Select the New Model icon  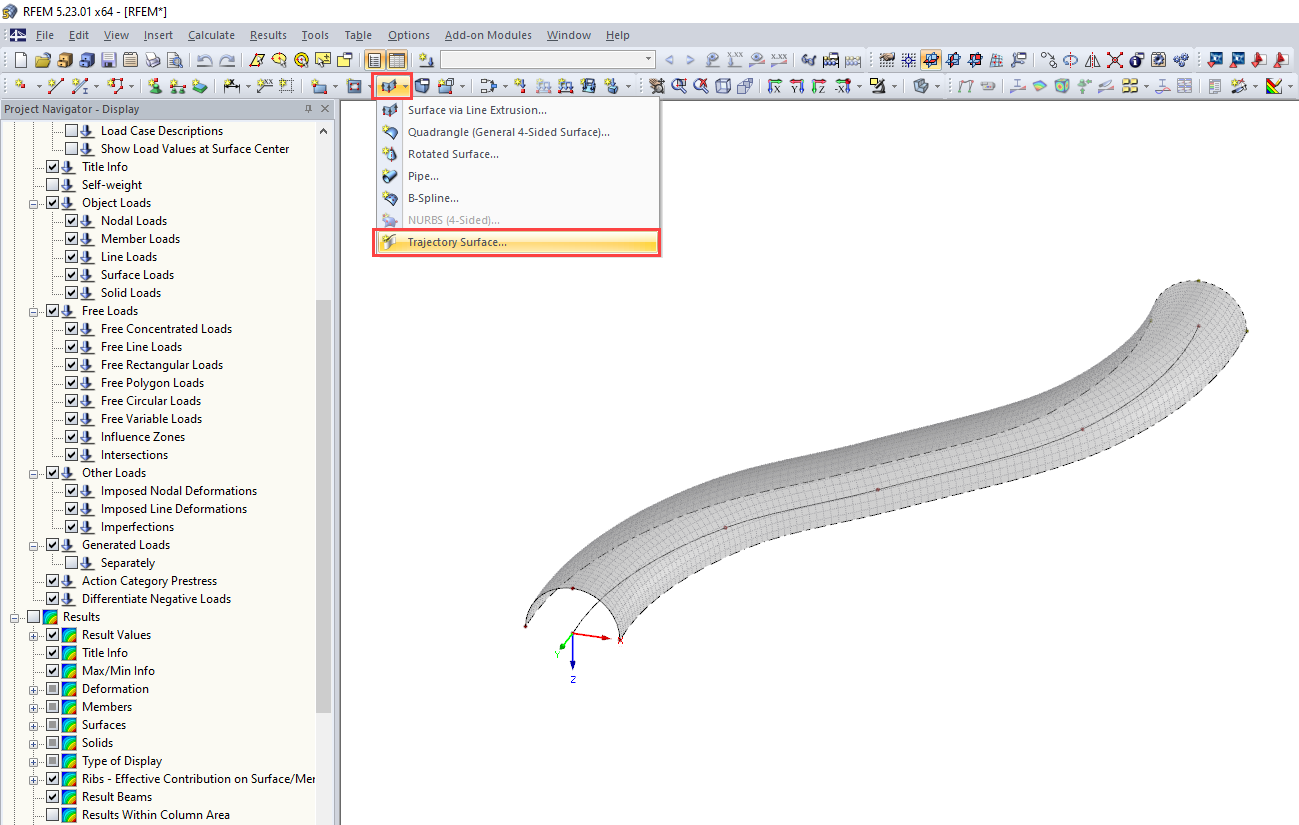pos(21,61)
